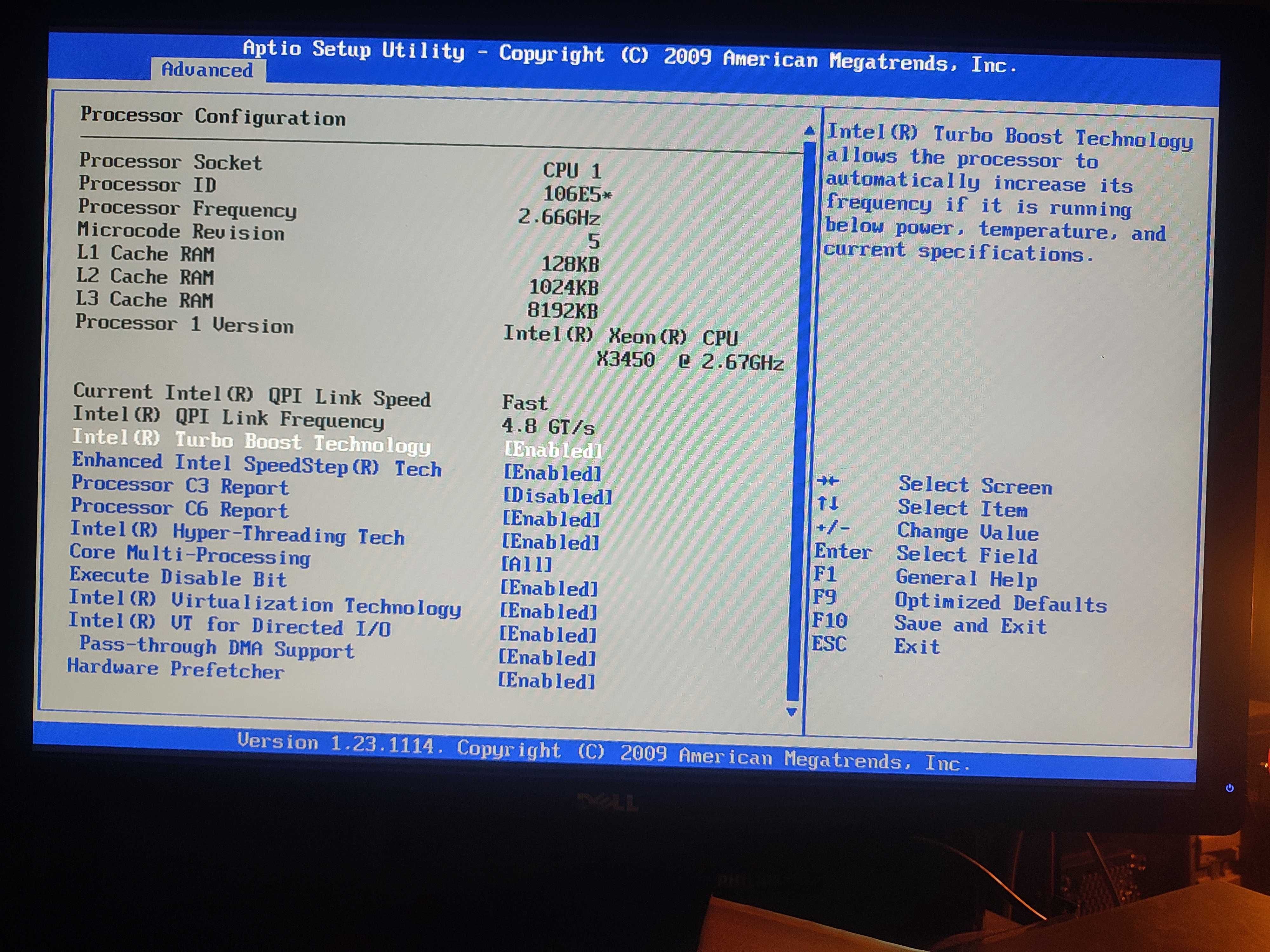Open the Advanced tab
This screenshot has height=952, width=1270.
(208, 70)
